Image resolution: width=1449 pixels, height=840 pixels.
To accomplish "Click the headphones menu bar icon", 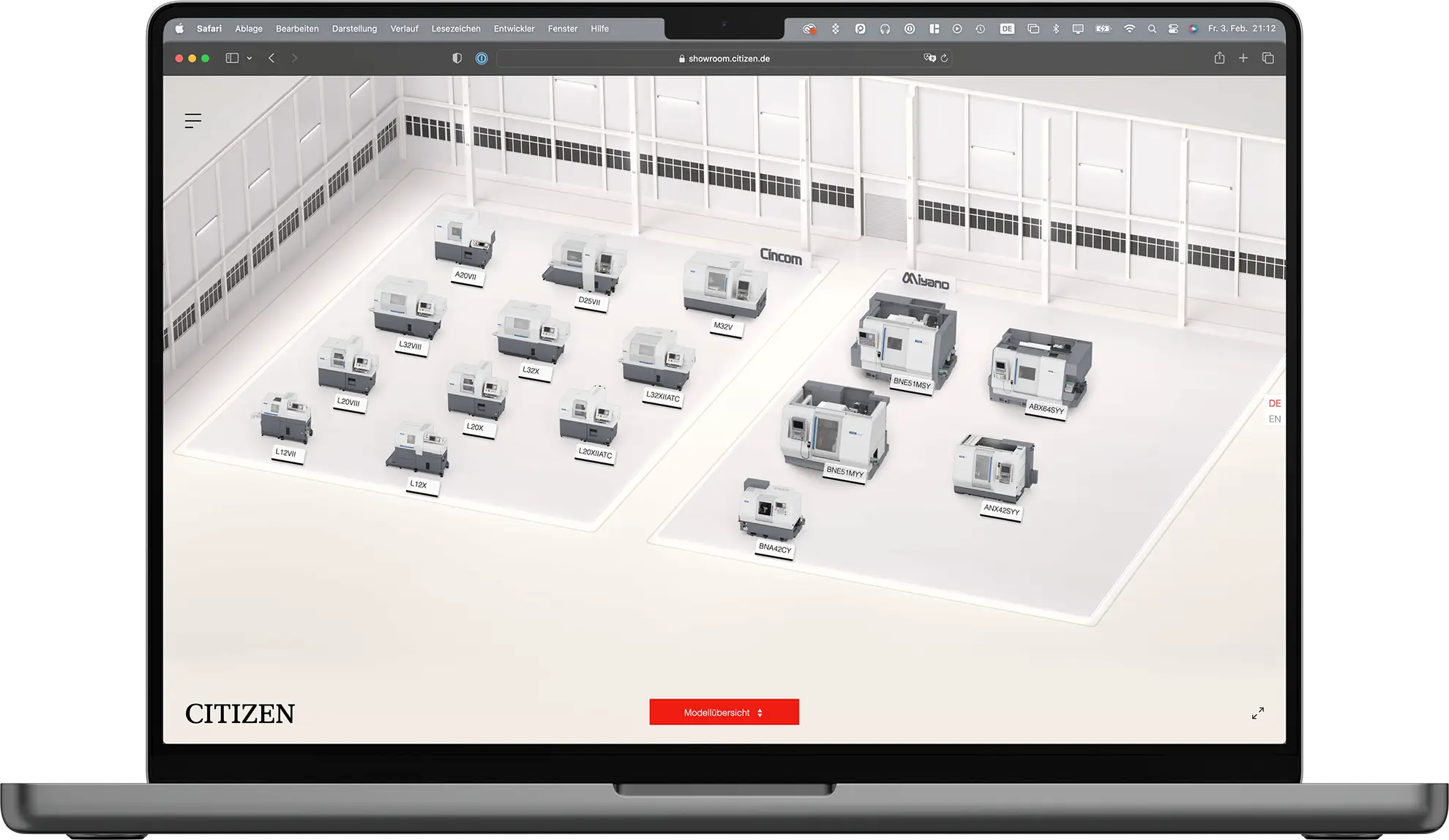I will click(885, 29).
